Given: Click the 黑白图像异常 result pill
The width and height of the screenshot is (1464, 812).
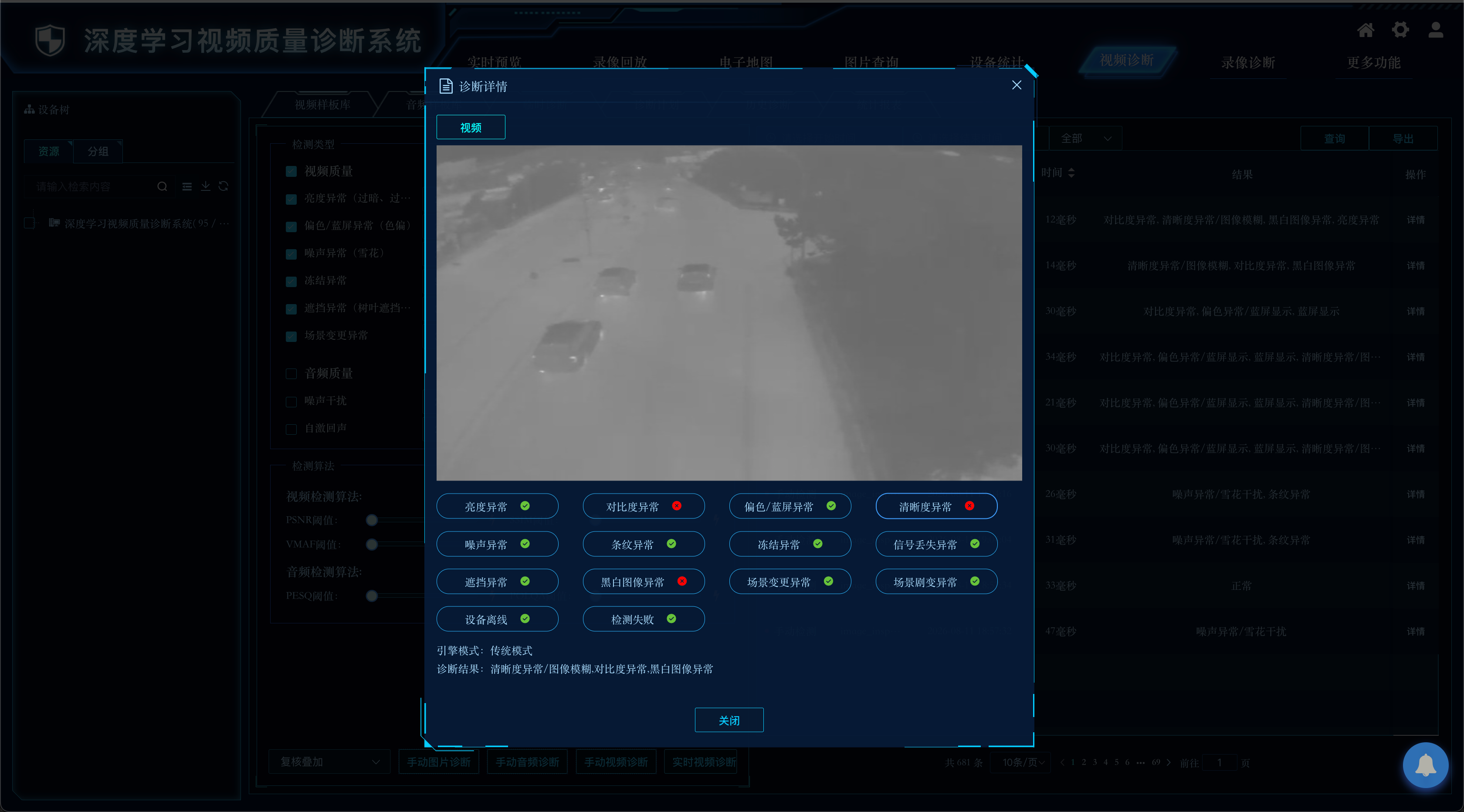Looking at the screenshot, I should 644,582.
